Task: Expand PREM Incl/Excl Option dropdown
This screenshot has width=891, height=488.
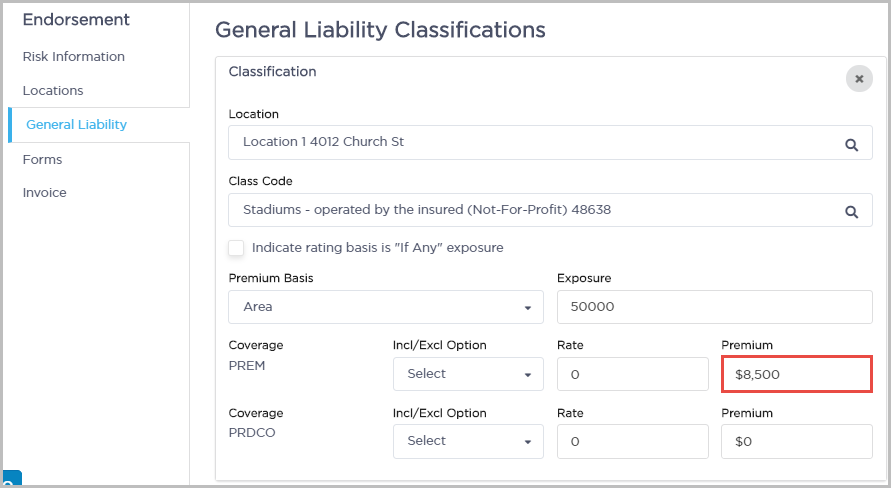Action: (x=468, y=374)
